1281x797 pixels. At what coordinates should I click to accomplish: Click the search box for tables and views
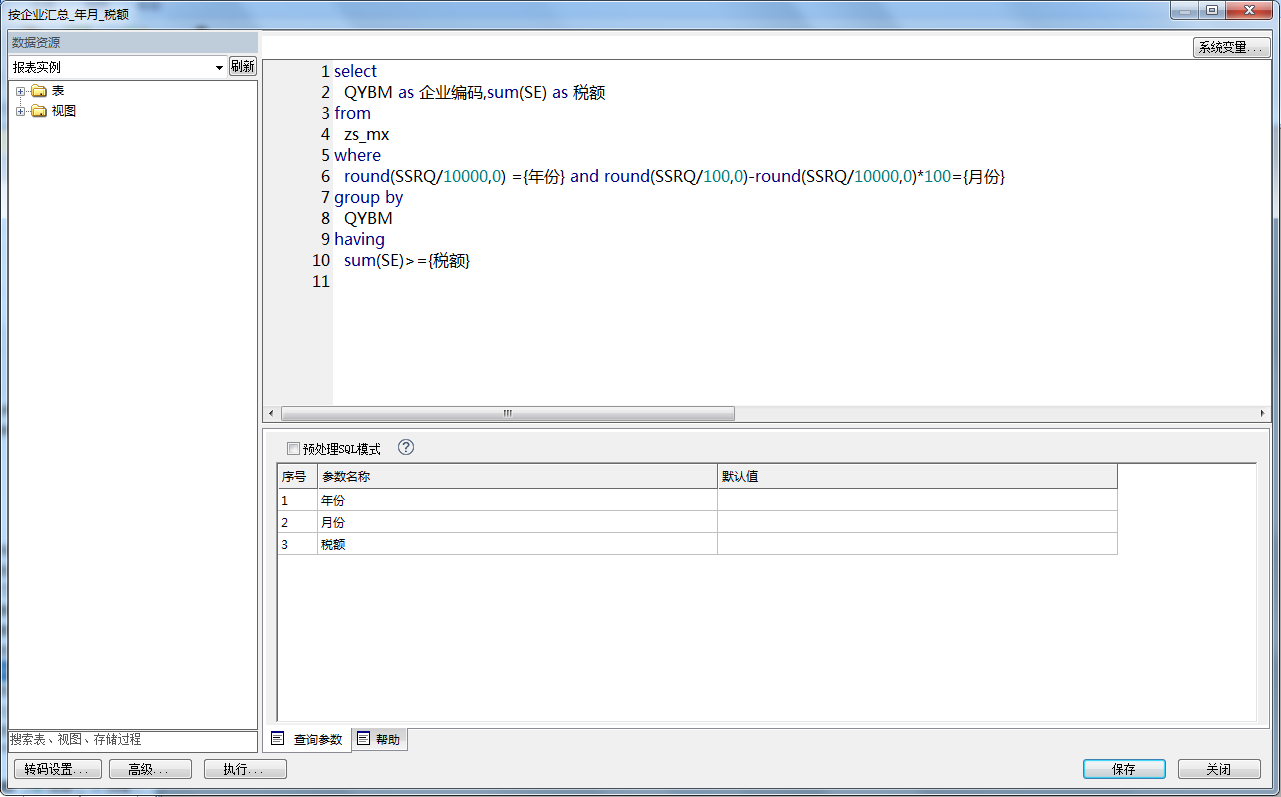click(x=132, y=740)
